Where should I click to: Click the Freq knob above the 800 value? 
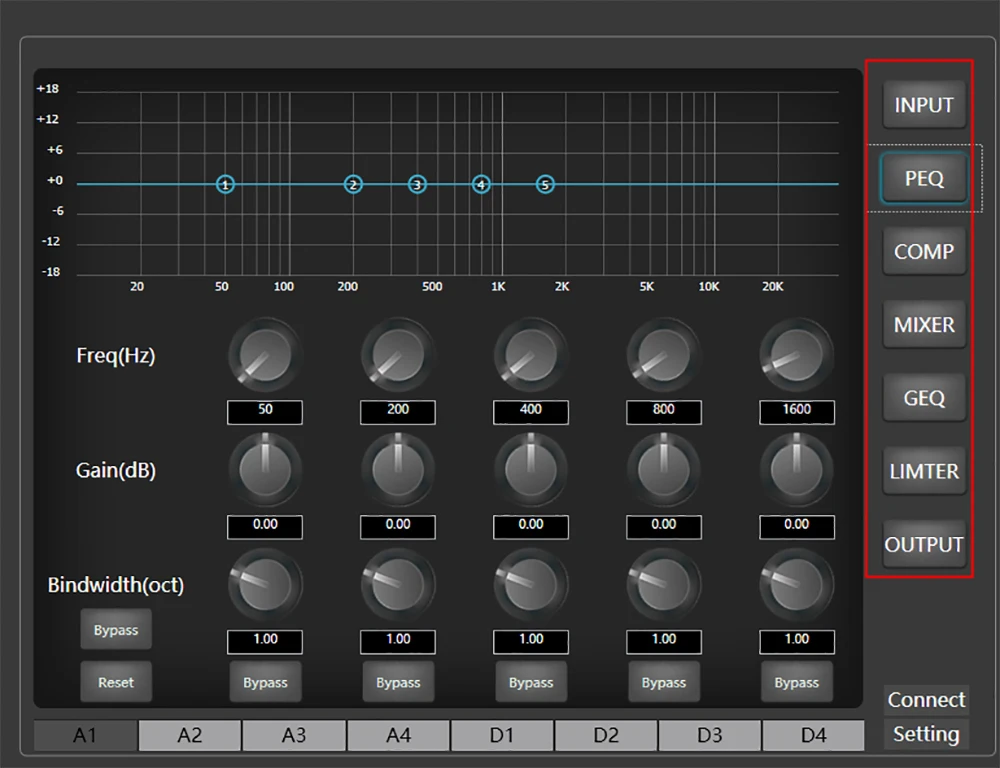click(664, 355)
